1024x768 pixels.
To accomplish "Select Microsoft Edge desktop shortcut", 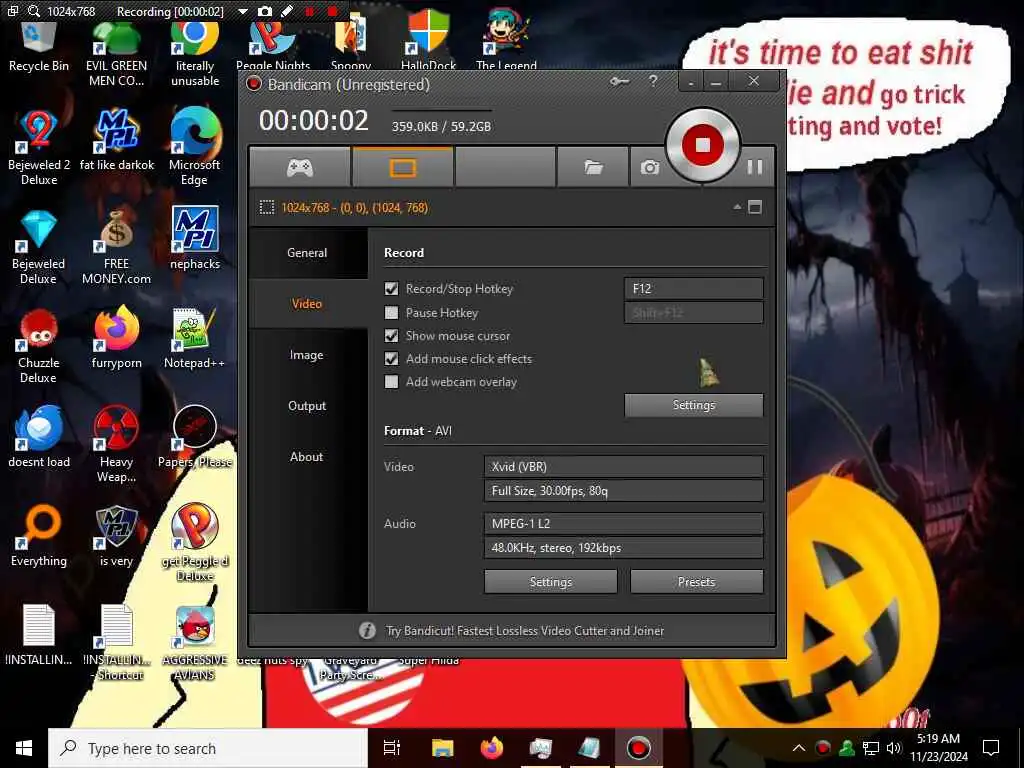I will (x=195, y=148).
